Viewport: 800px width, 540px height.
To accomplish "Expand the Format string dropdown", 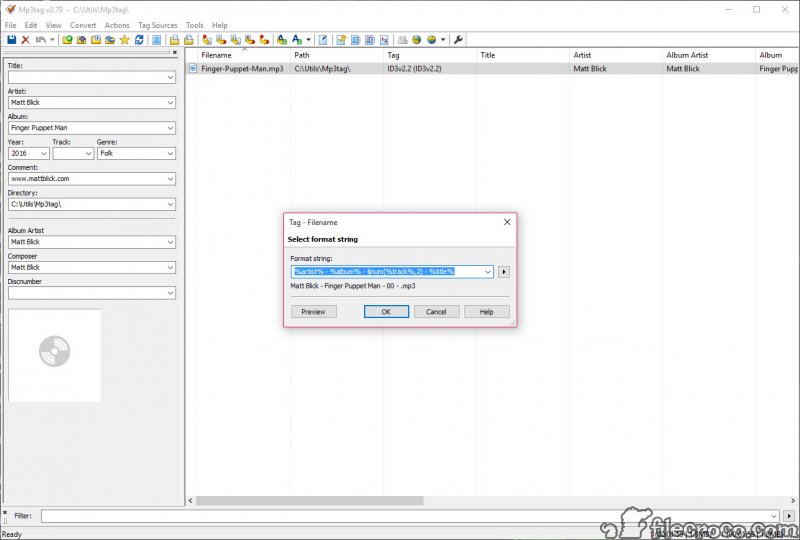I will click(x=487, y=271).
